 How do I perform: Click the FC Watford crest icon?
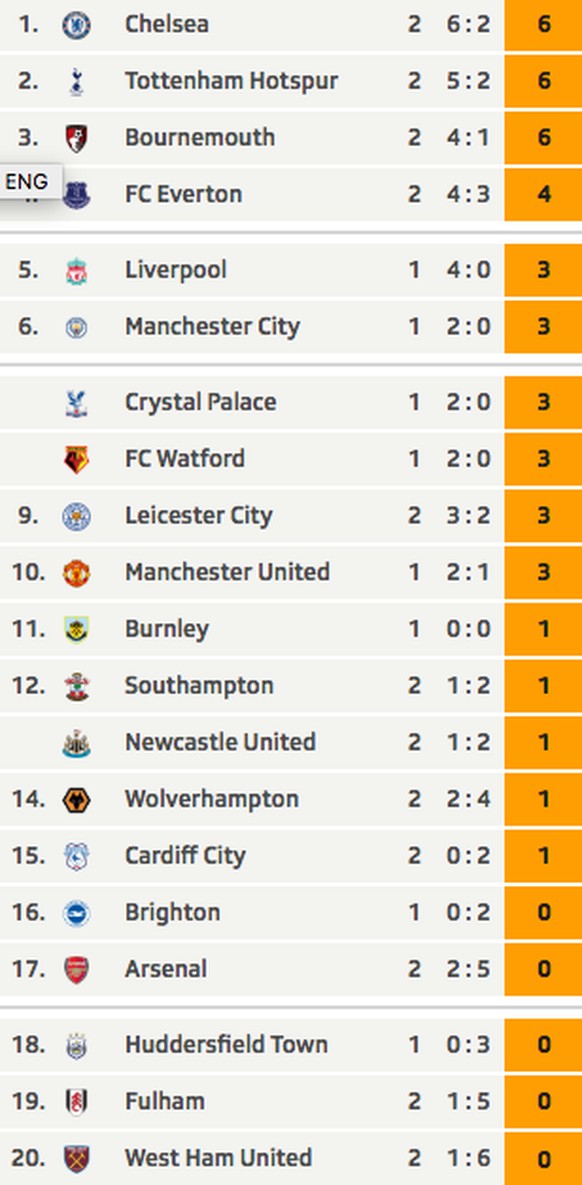76,459
